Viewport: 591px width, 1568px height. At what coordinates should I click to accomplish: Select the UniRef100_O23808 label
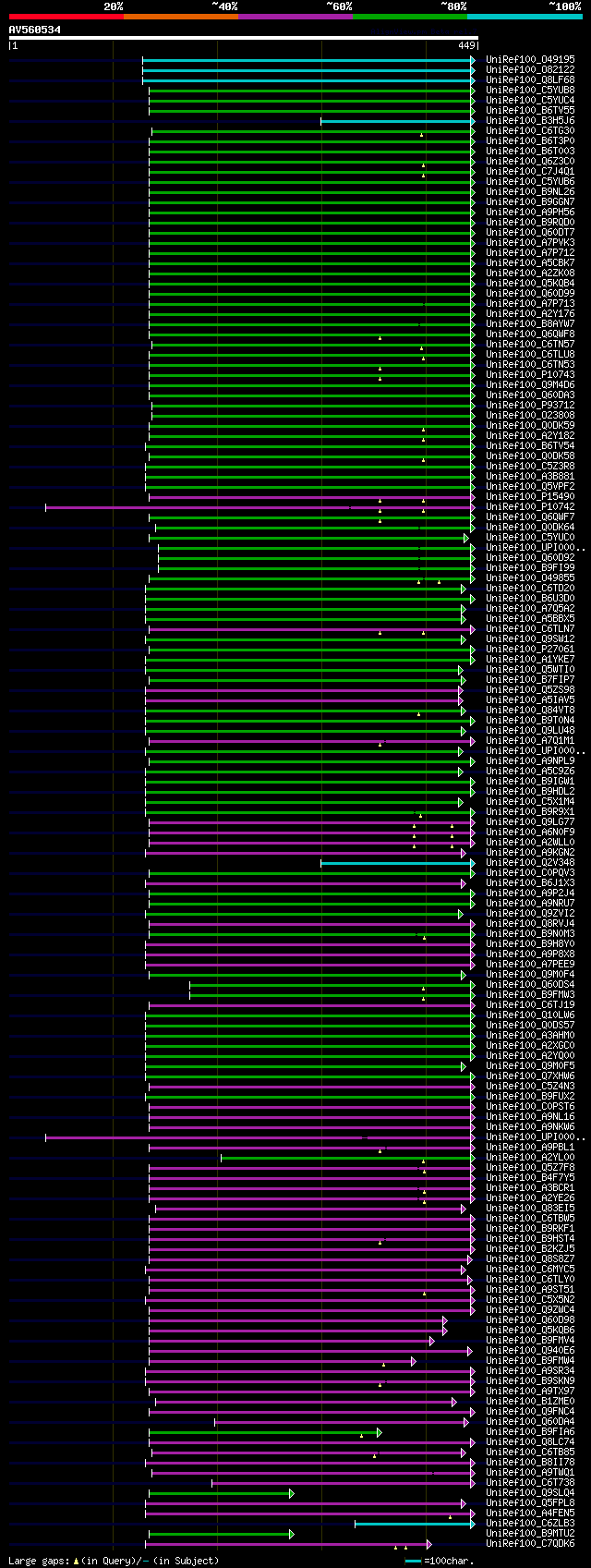(530, 415)
